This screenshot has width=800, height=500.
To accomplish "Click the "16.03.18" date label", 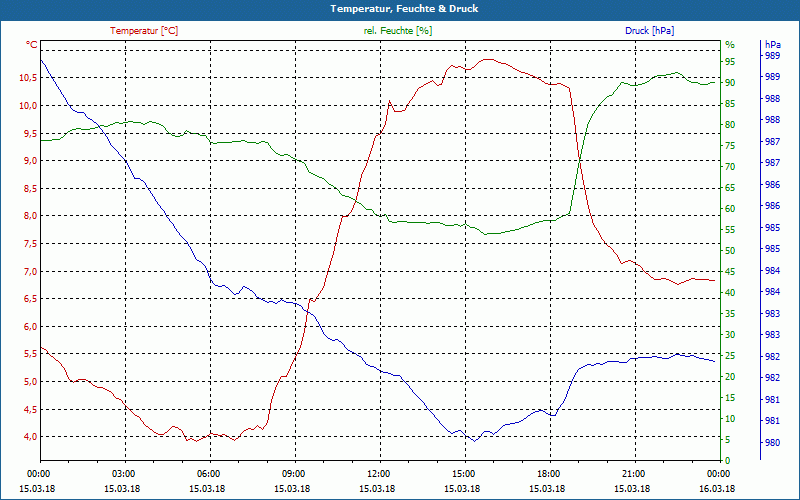I will [x=717, y=488].
